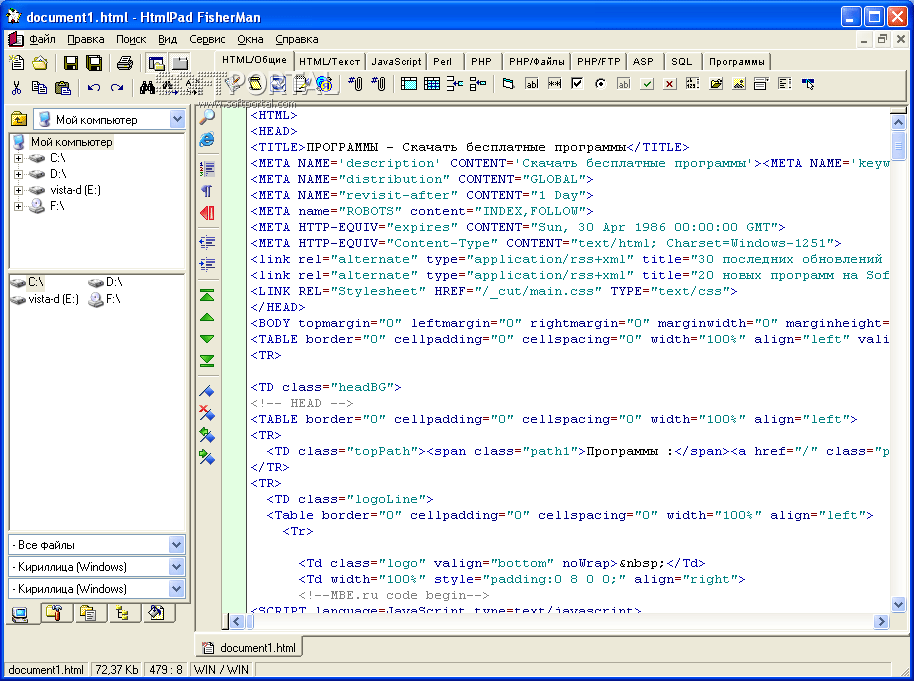Click the horizontal scroll right arrow in the editor
The image size is (914, 681).
tap(881, 622)
